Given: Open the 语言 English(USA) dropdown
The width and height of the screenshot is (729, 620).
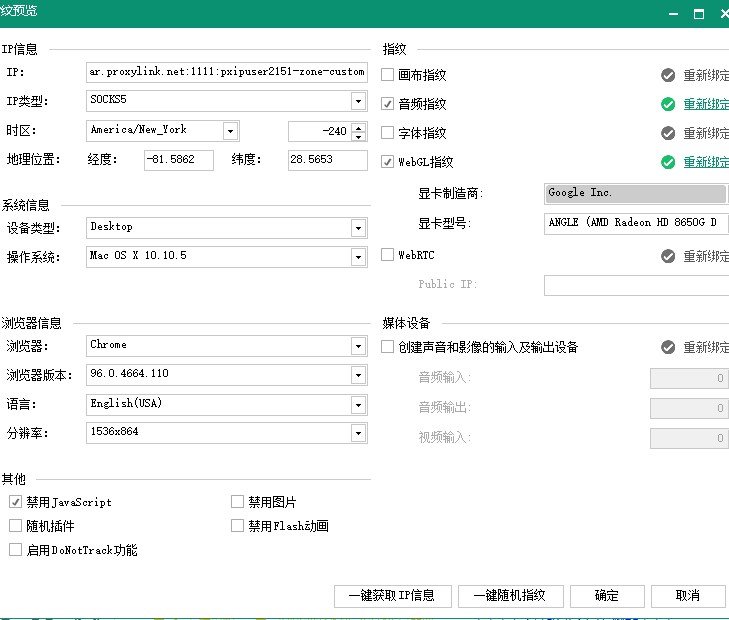Looking at the screenshot, I should (x=358, y=405).
